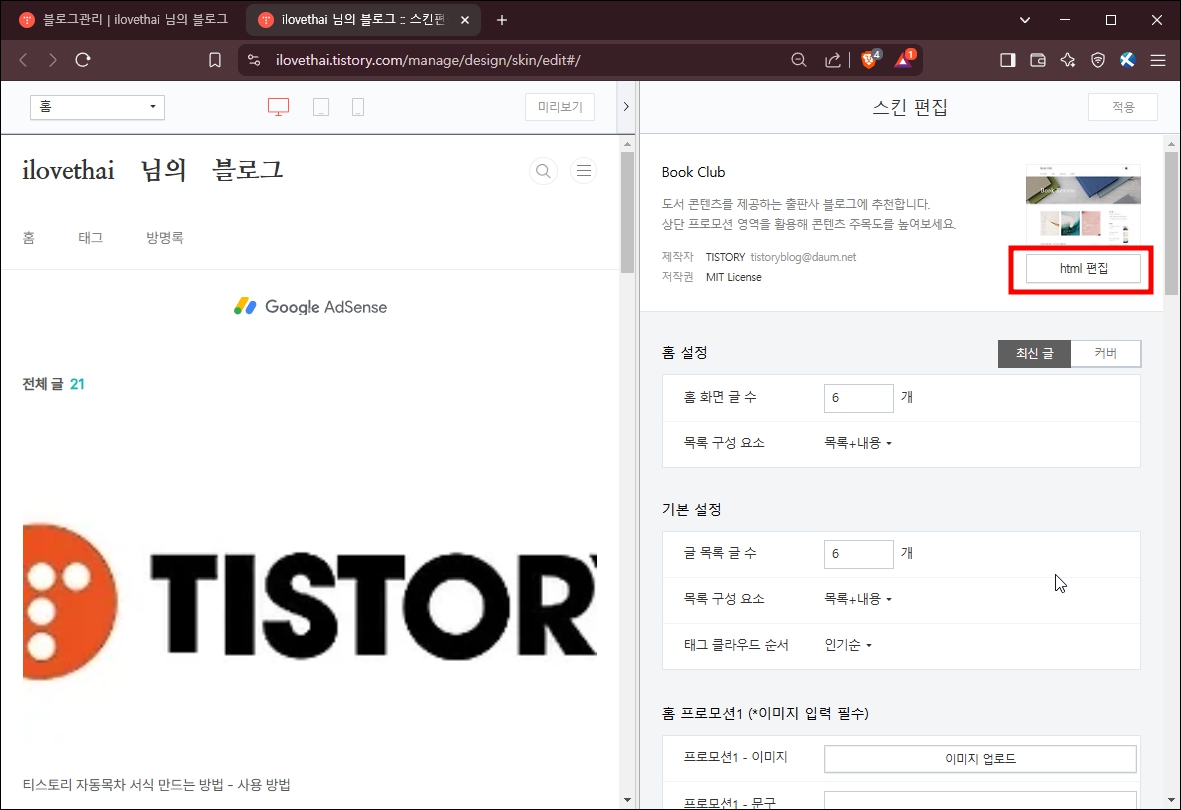The width and height of the screenshot is (1181, 810).
Task: Open the 태그 tab on the blog
Action: point(90,237)
